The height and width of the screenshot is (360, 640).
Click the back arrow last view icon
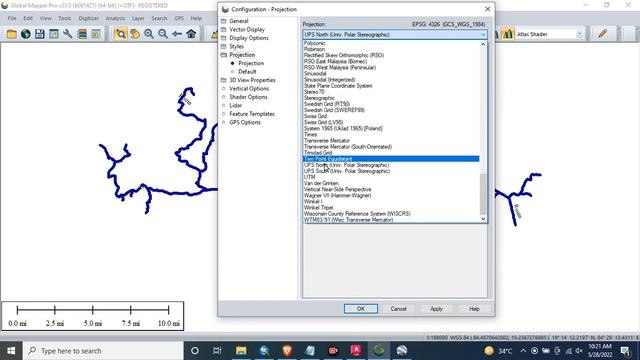[x=177, y=34]
